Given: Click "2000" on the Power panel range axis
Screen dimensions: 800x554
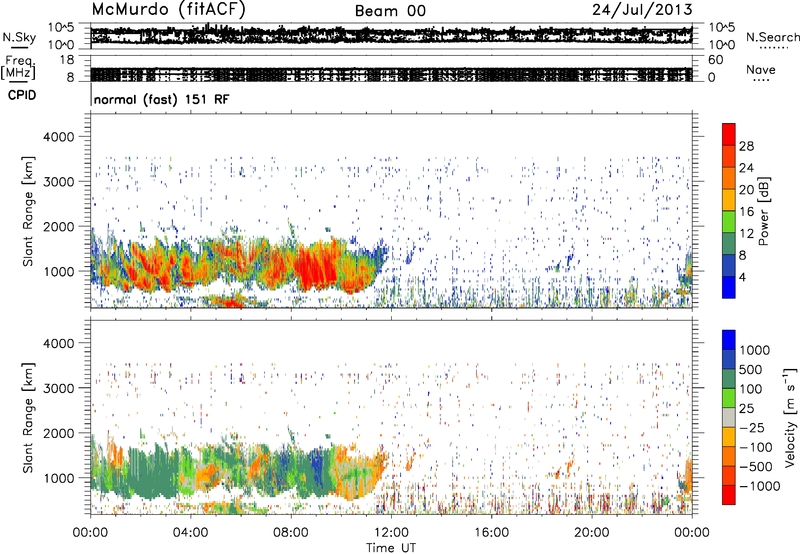Looking at the screenshot, I should [x=59, y=226].
